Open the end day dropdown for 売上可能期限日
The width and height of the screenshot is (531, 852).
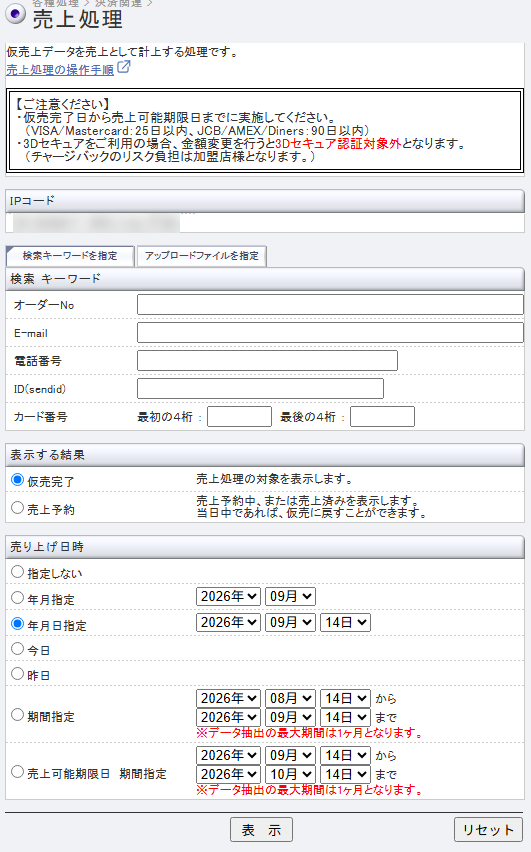click(345, 774)
